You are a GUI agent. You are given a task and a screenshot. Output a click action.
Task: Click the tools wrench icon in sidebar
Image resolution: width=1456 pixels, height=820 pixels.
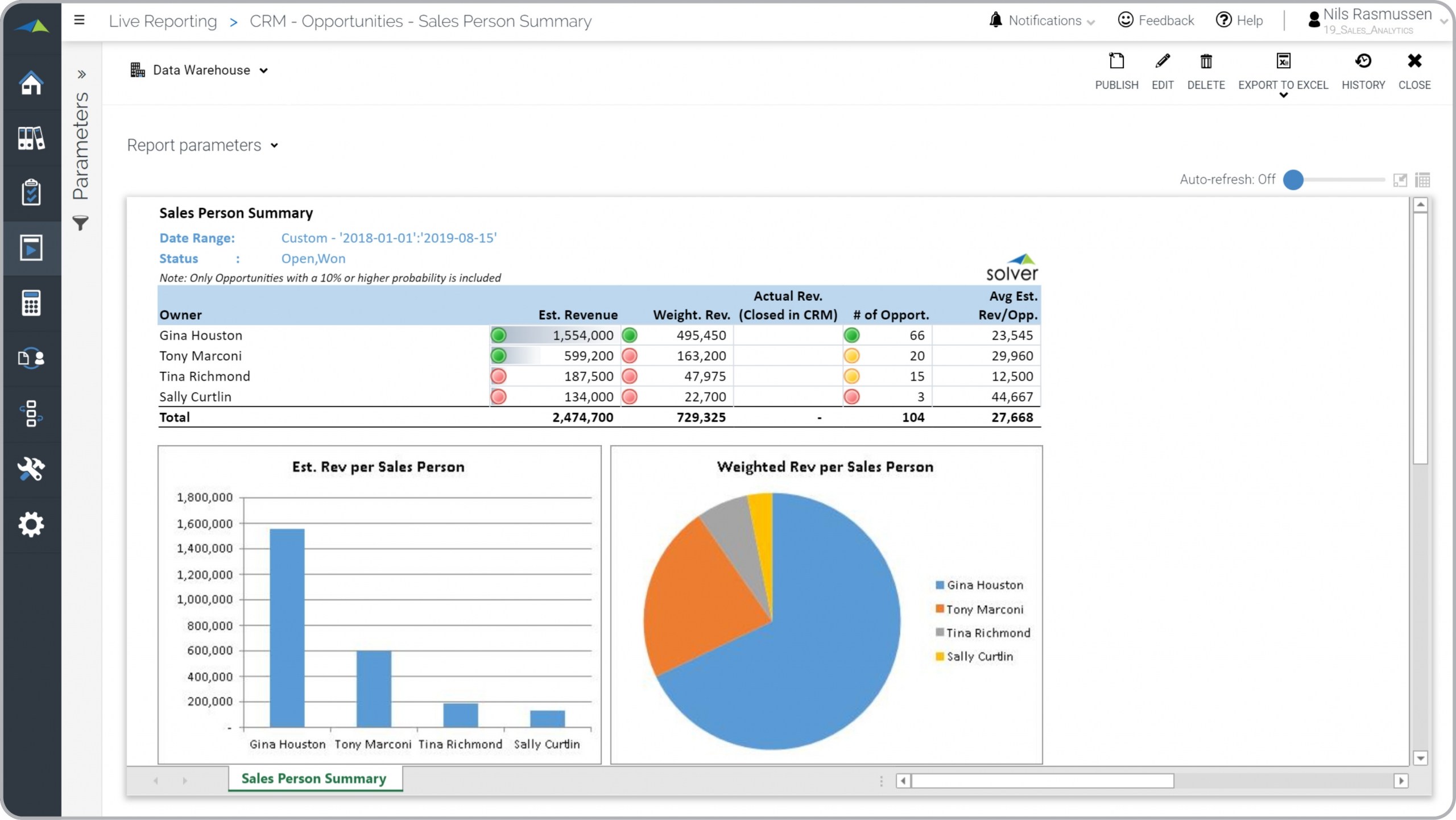click(x=31, y=469)
